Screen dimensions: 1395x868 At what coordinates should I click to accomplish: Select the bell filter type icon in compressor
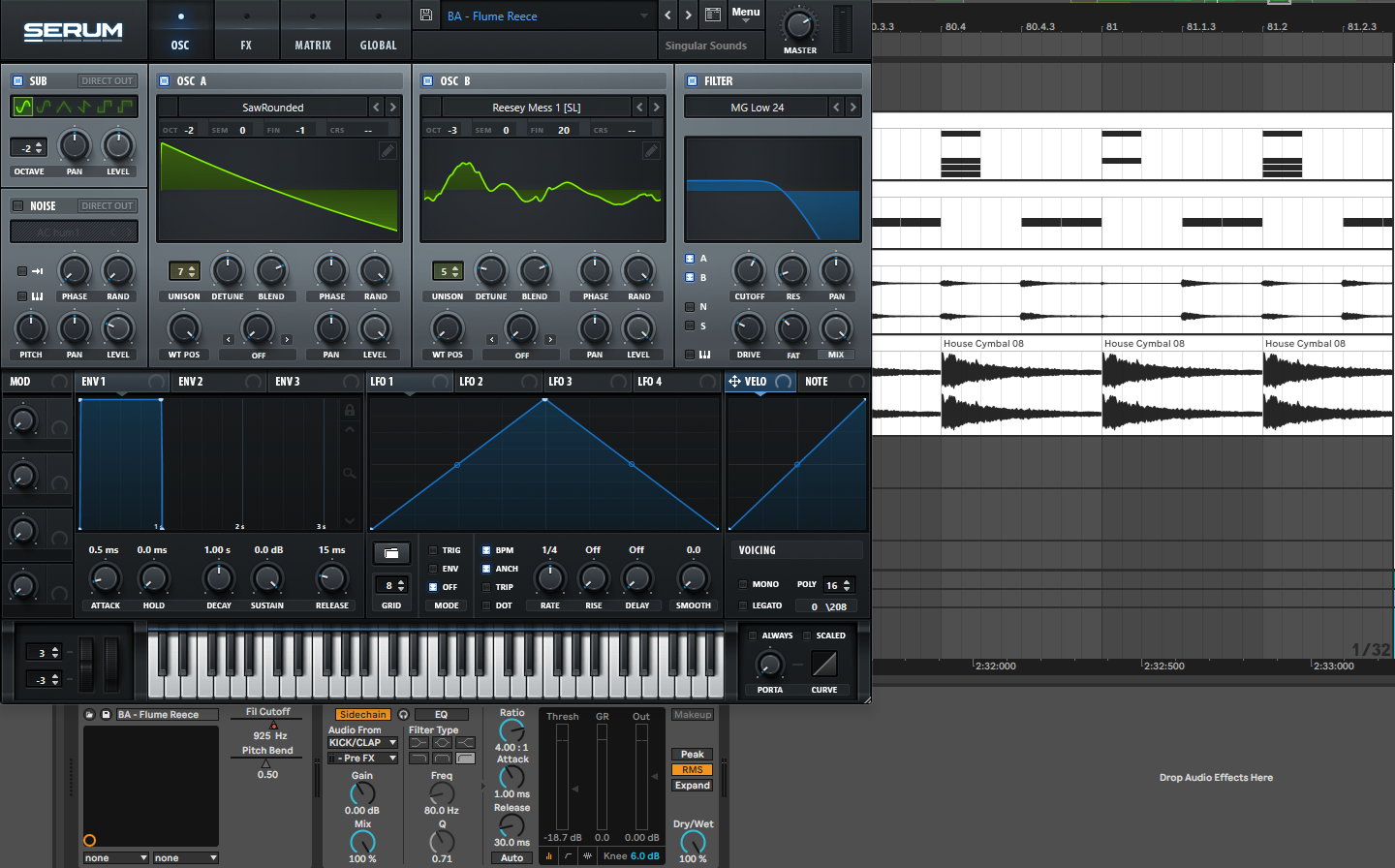coord(442,743)
